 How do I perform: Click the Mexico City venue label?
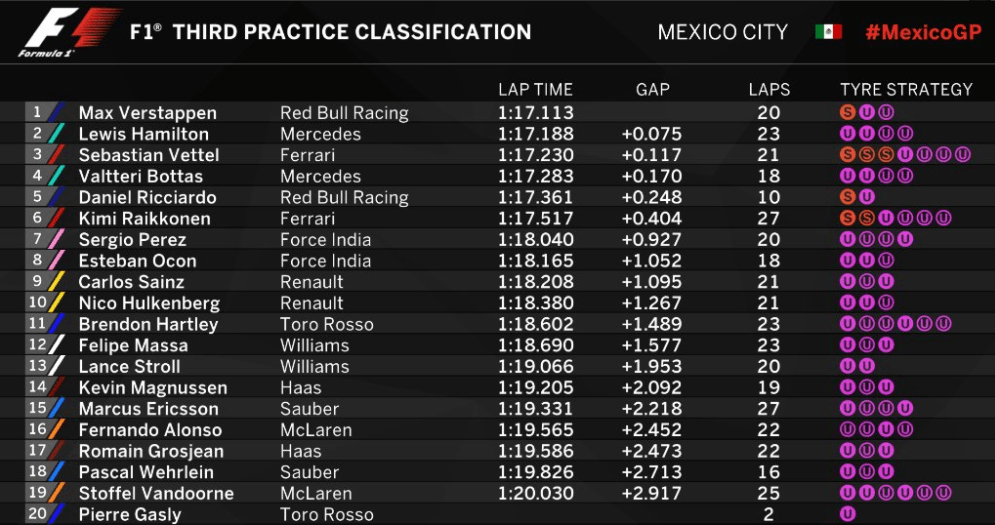point(722,32)
